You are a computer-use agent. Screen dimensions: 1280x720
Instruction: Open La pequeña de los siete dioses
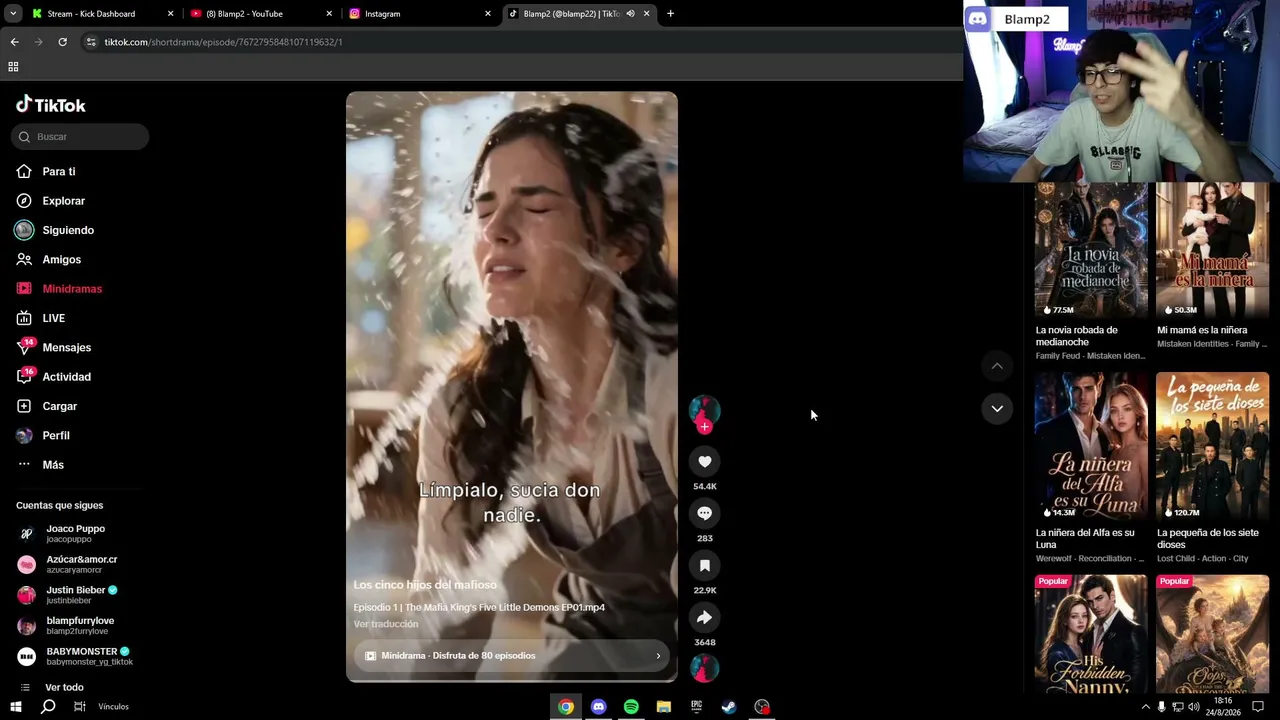click(1212, 447)
